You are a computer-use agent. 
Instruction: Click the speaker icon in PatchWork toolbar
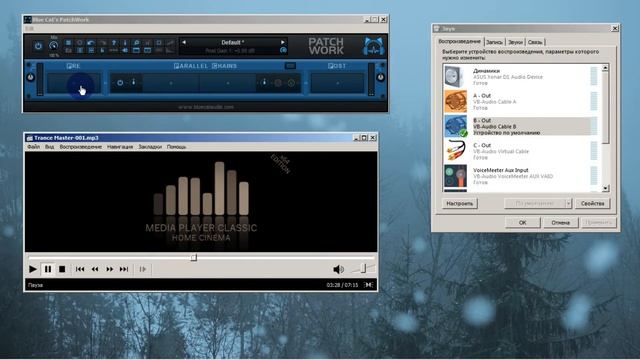[x=125, y=50]
